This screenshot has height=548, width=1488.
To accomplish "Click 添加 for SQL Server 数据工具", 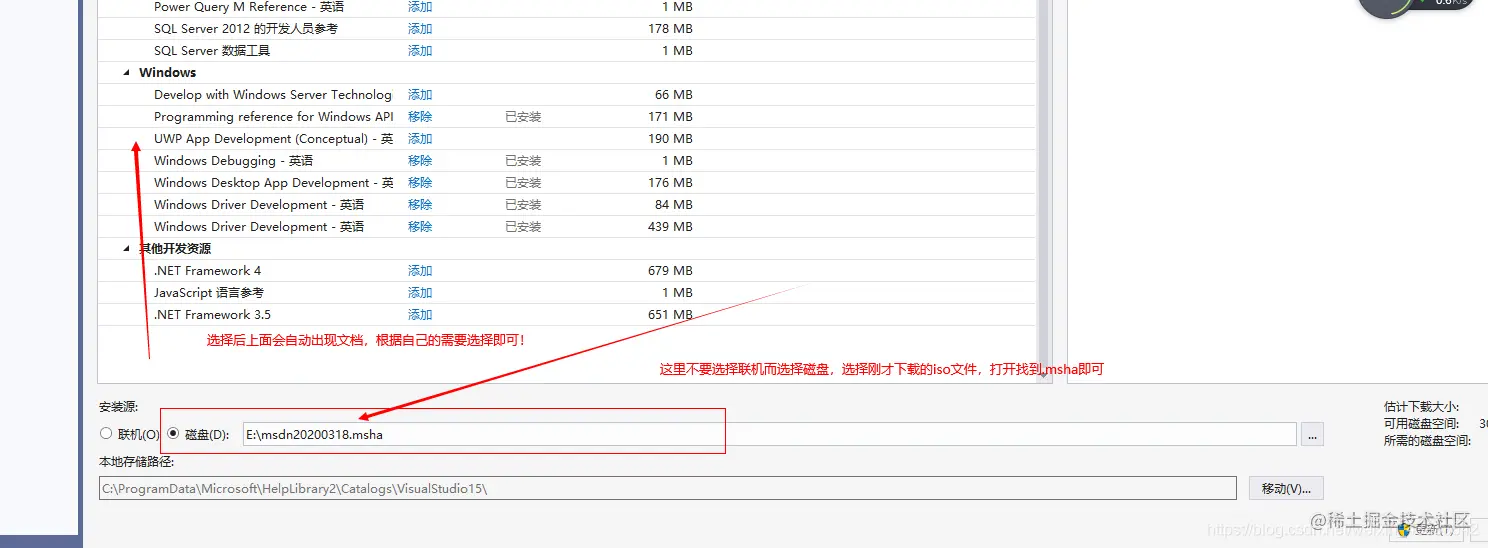I will (420, 51).
